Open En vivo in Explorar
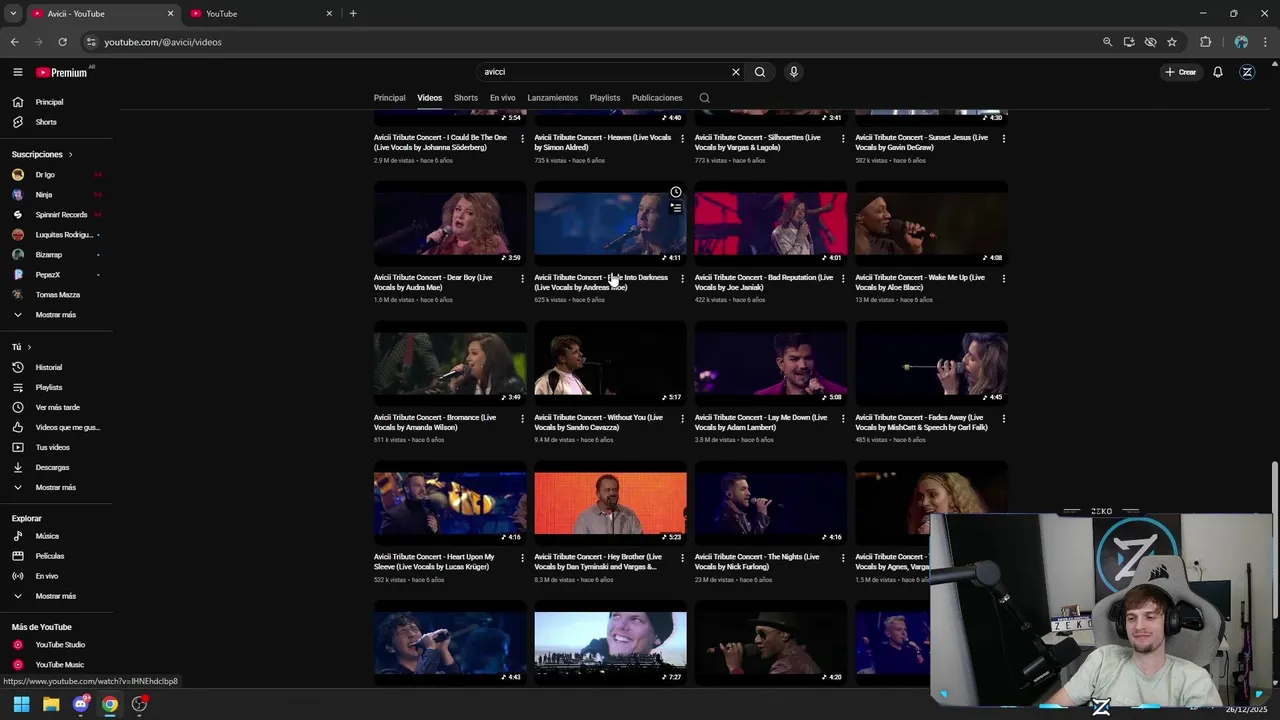 (x=56, y=576)
